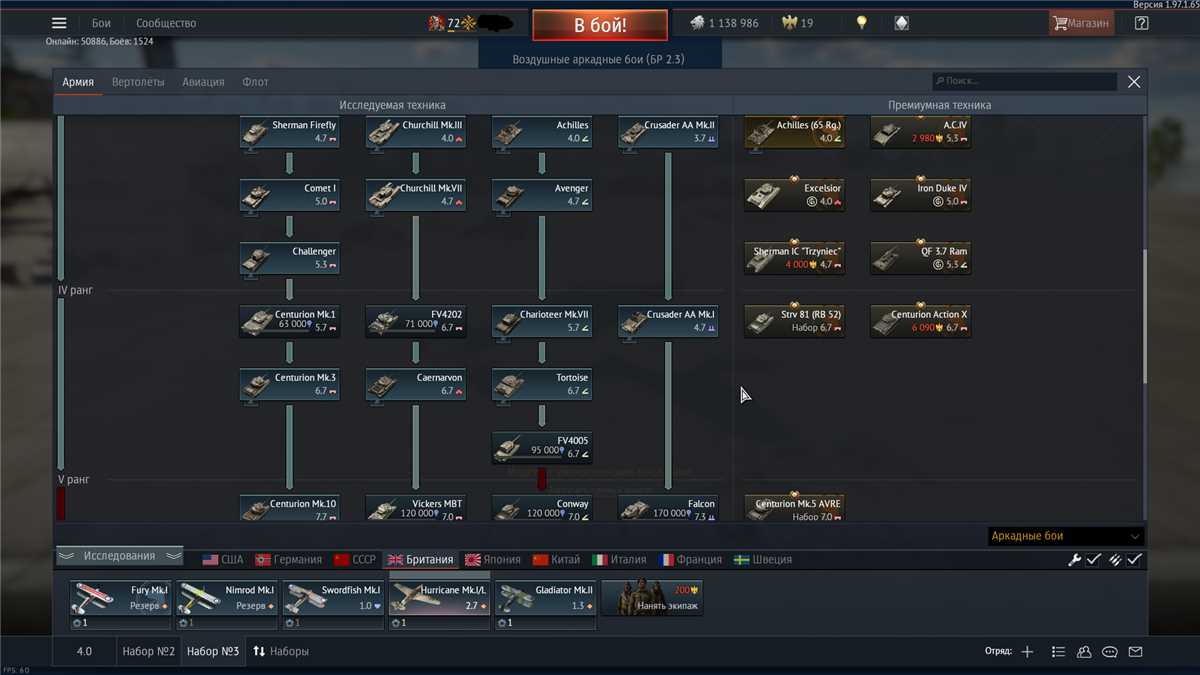The image size is (1200, 675).
Task: Select the Япония nation tab
Action: (493, 560)
